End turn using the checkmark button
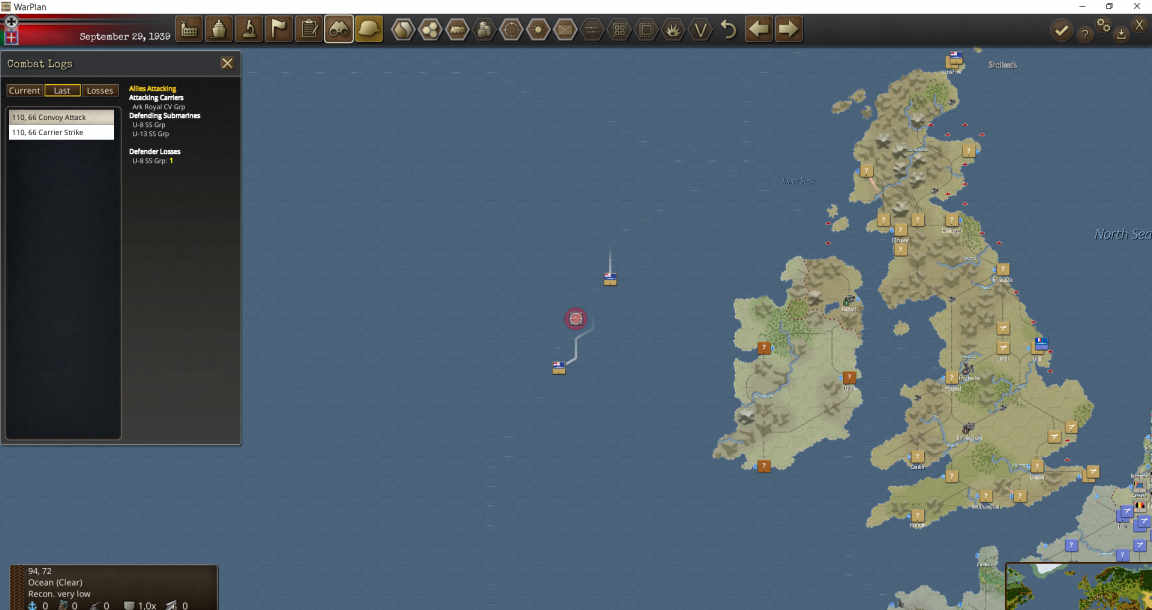The width and height of the screenshot is (1152, 610). point(1061,31)
